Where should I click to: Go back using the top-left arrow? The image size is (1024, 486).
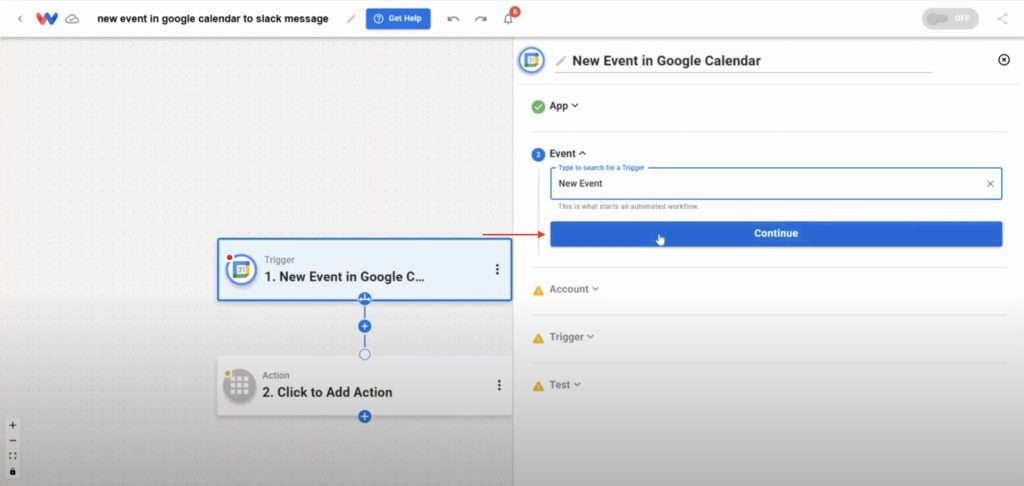(x=20, y=19)
